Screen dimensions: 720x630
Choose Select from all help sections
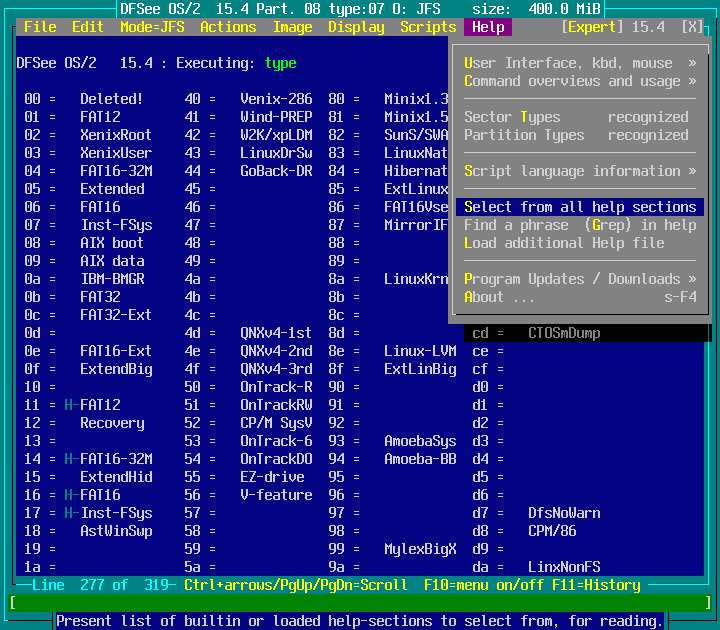click(580, 207)
